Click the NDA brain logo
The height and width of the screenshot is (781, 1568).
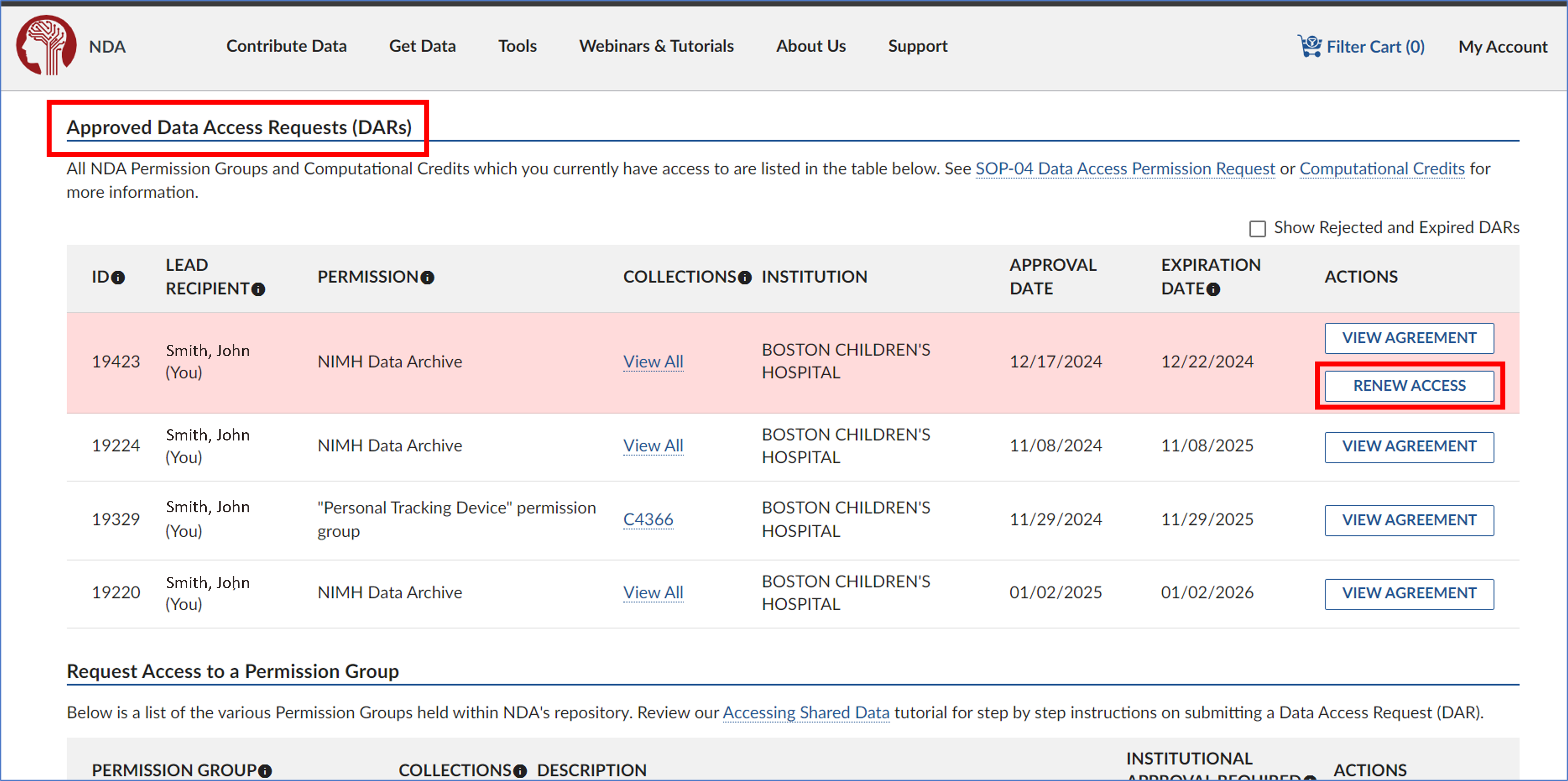click(x=46, y=45)
